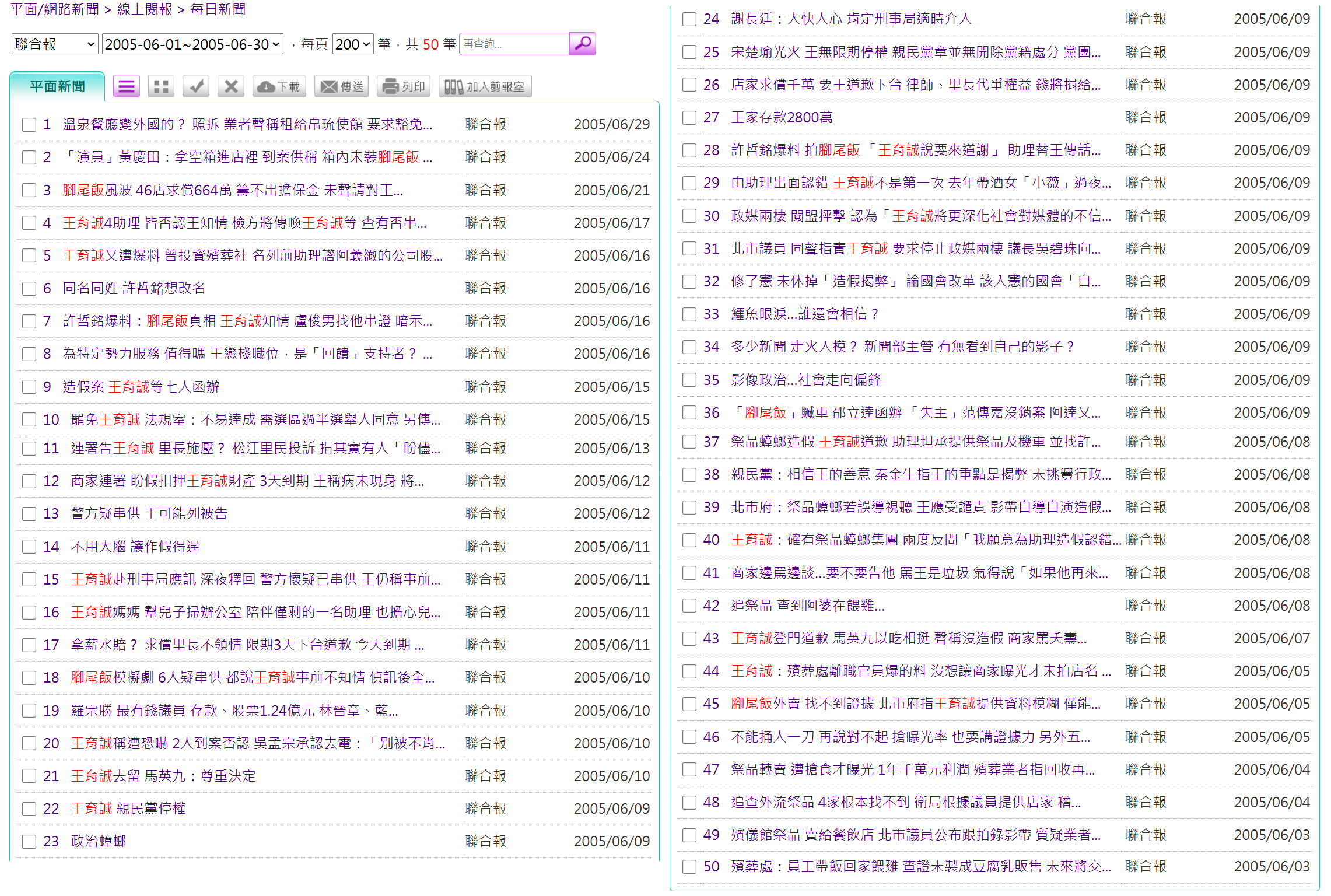Click the 下載 download button
Screen dimensions: 1331x896
279,87
